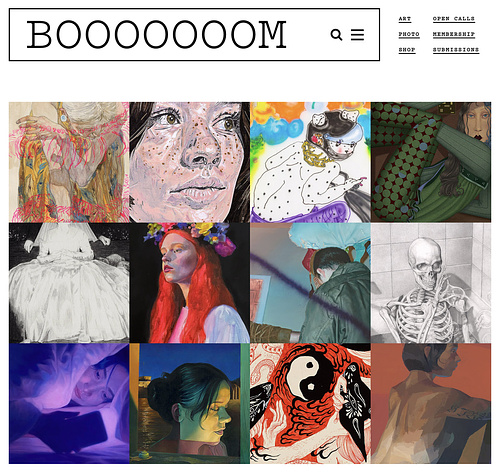The image size is (500, 473).
Task: Click the BOOOOOOOM site logo
Action: [x=156, y=35]
